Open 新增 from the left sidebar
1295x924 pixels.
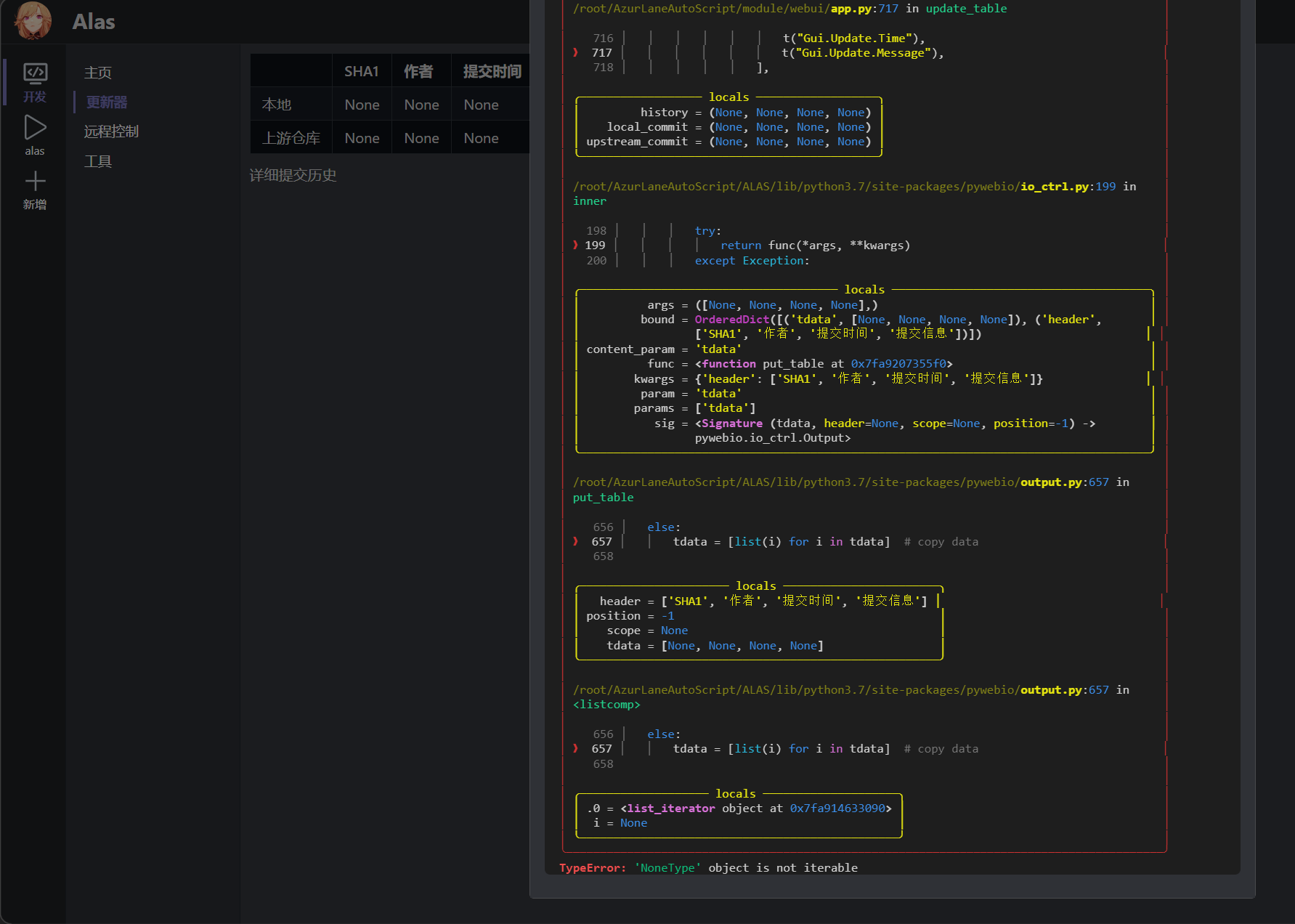point(34,203)
